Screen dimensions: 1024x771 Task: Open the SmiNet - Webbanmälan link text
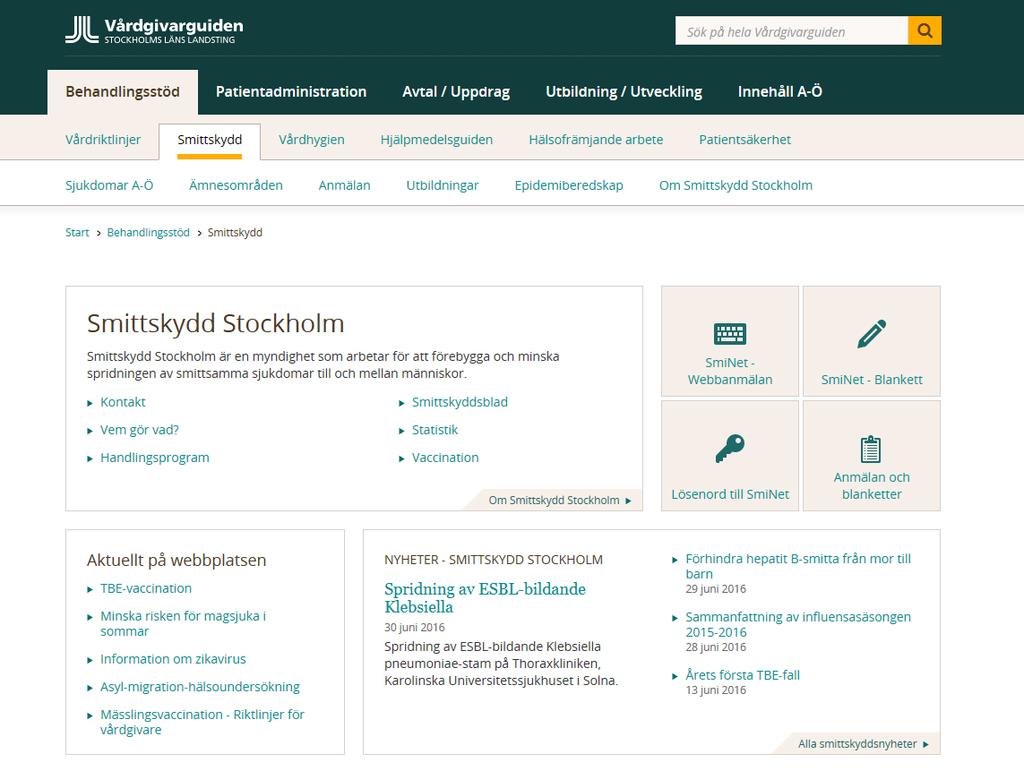(x=729, y=371)
